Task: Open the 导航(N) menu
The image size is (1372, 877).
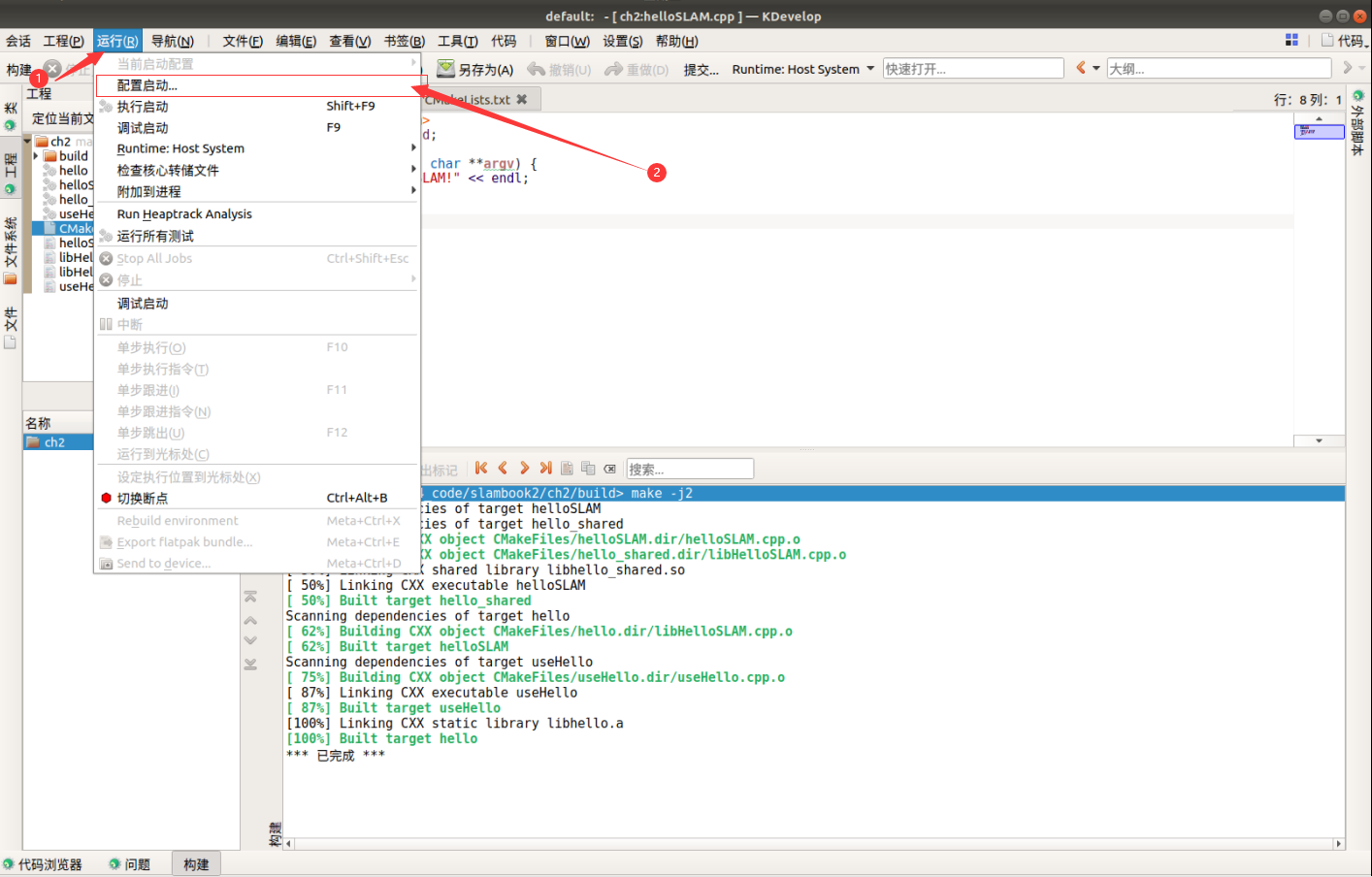Action: point(173,41)
